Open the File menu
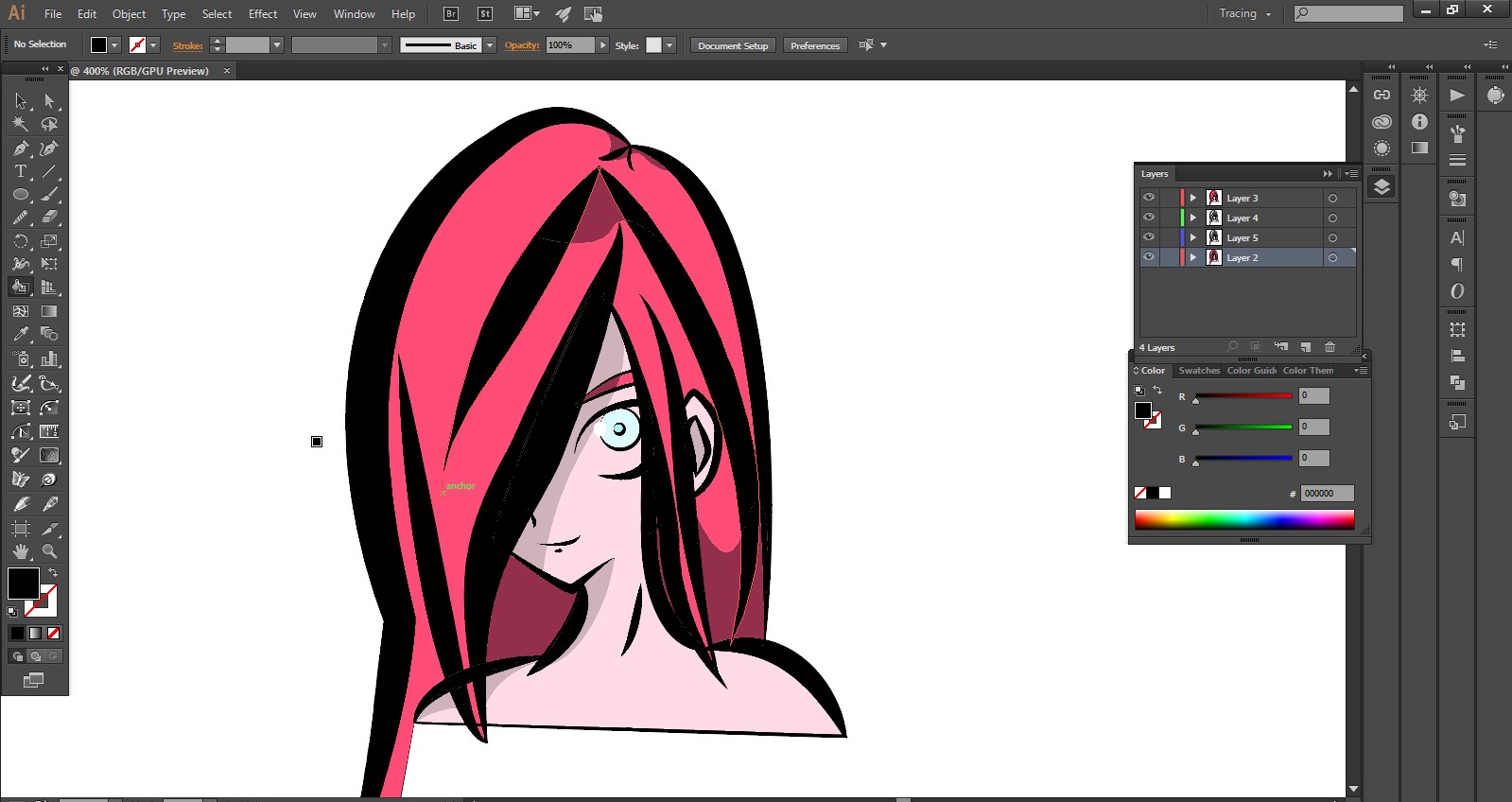Viewport: 1512px width, 802px height. [53, 14]
